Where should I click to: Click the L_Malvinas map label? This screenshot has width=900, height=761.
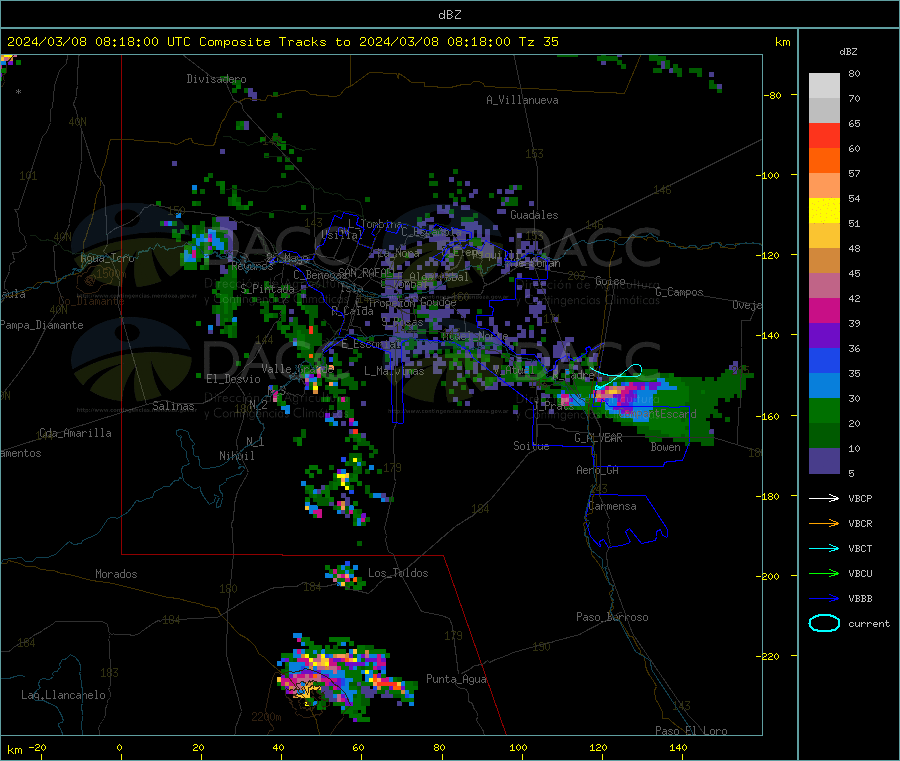pos(394,371)
